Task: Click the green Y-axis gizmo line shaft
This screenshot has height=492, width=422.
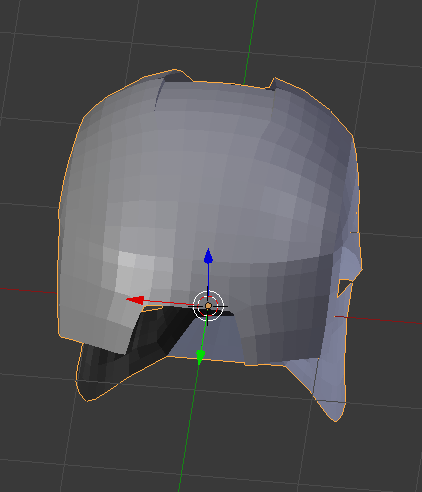Action: [x=204, y=335]
